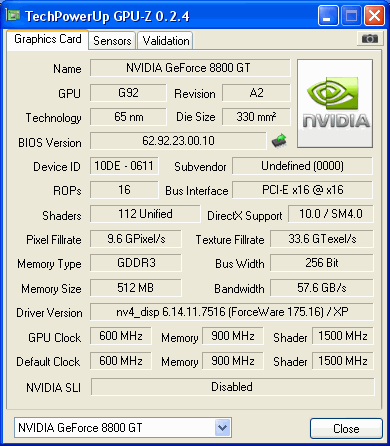Click the Texture Fillrate field 33.6 GTexel/s
Viewport: 390px width, 446px height.
click(x=322, y=239)
